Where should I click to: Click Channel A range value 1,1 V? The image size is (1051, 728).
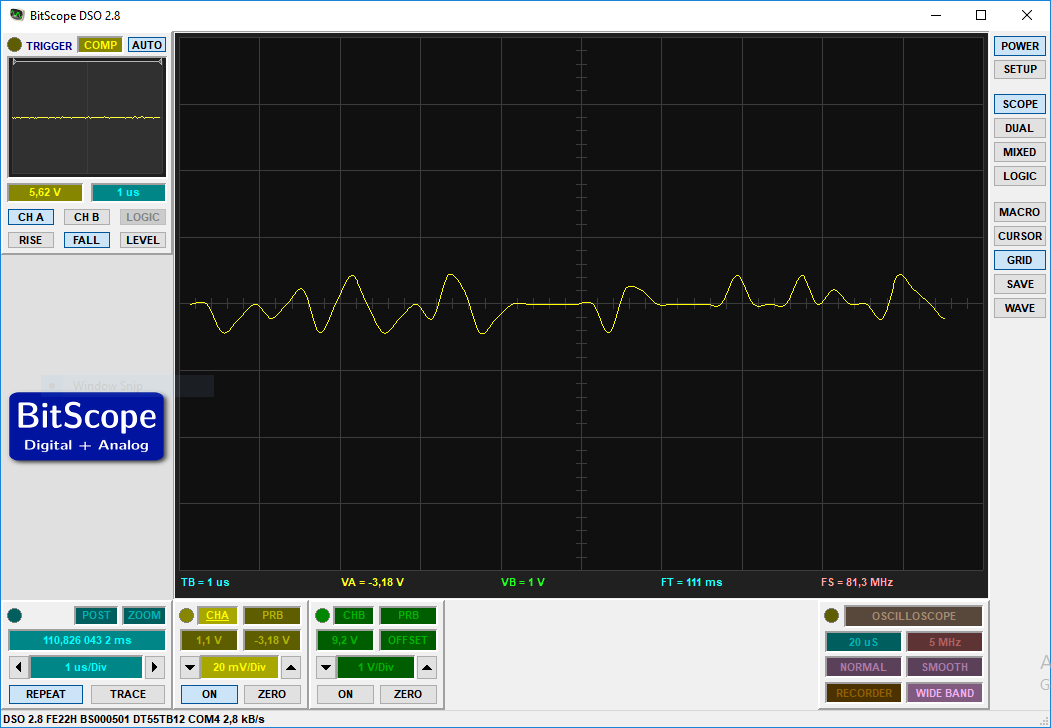click(x=209, y=640)
